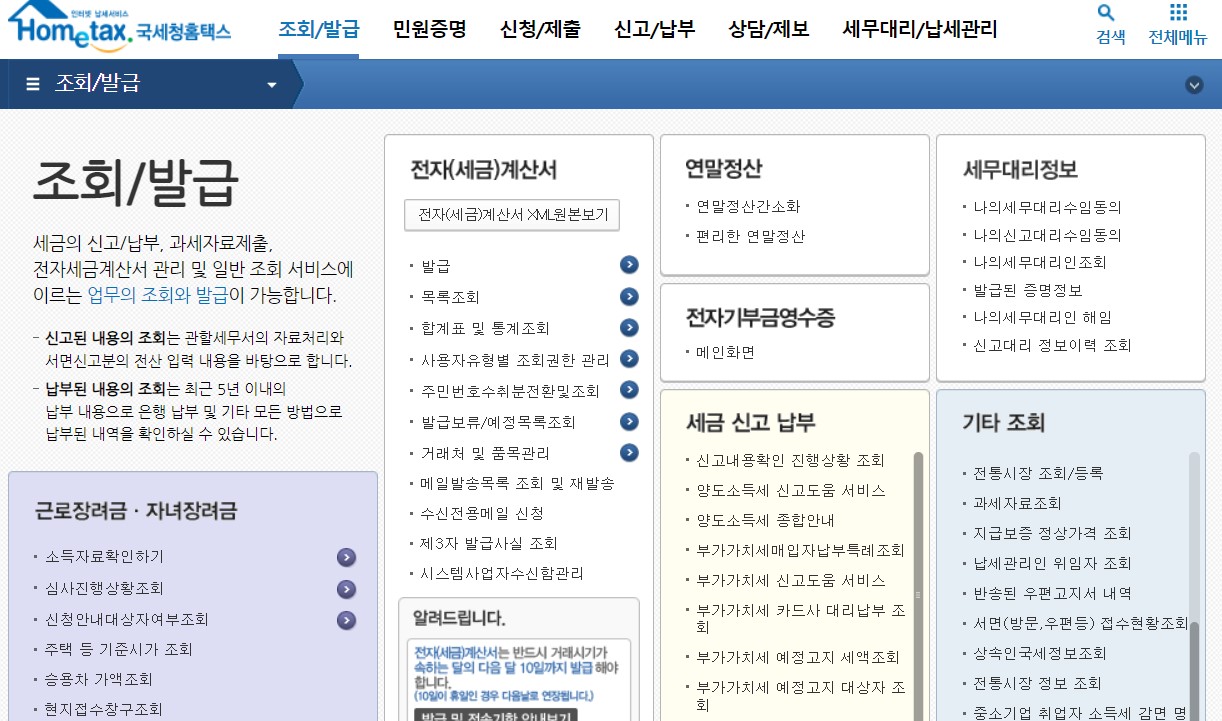Viewport: 1222px width, 721px height.
Task: Open the 나의세무대리수임동의 link
Action: tap(1048, 207)
